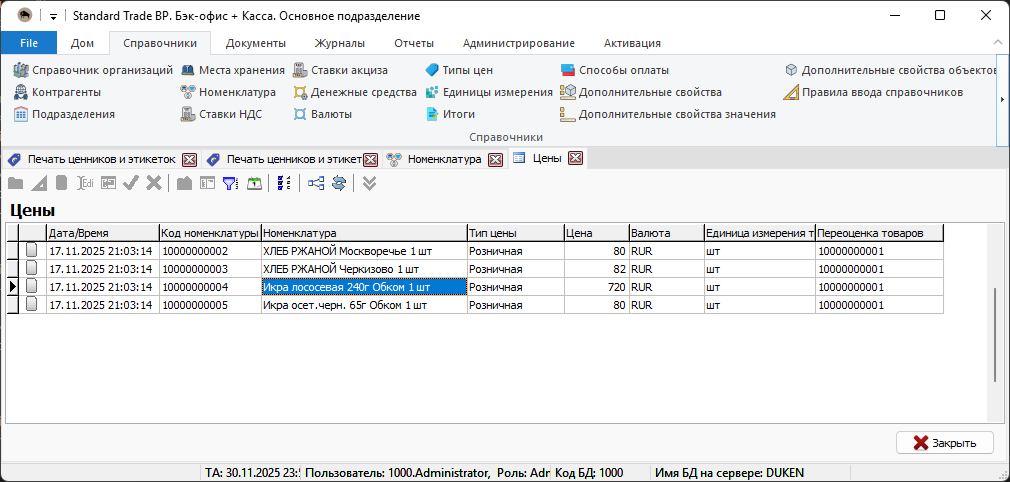Click the gray triangle toolbar icon

(39, 184)
